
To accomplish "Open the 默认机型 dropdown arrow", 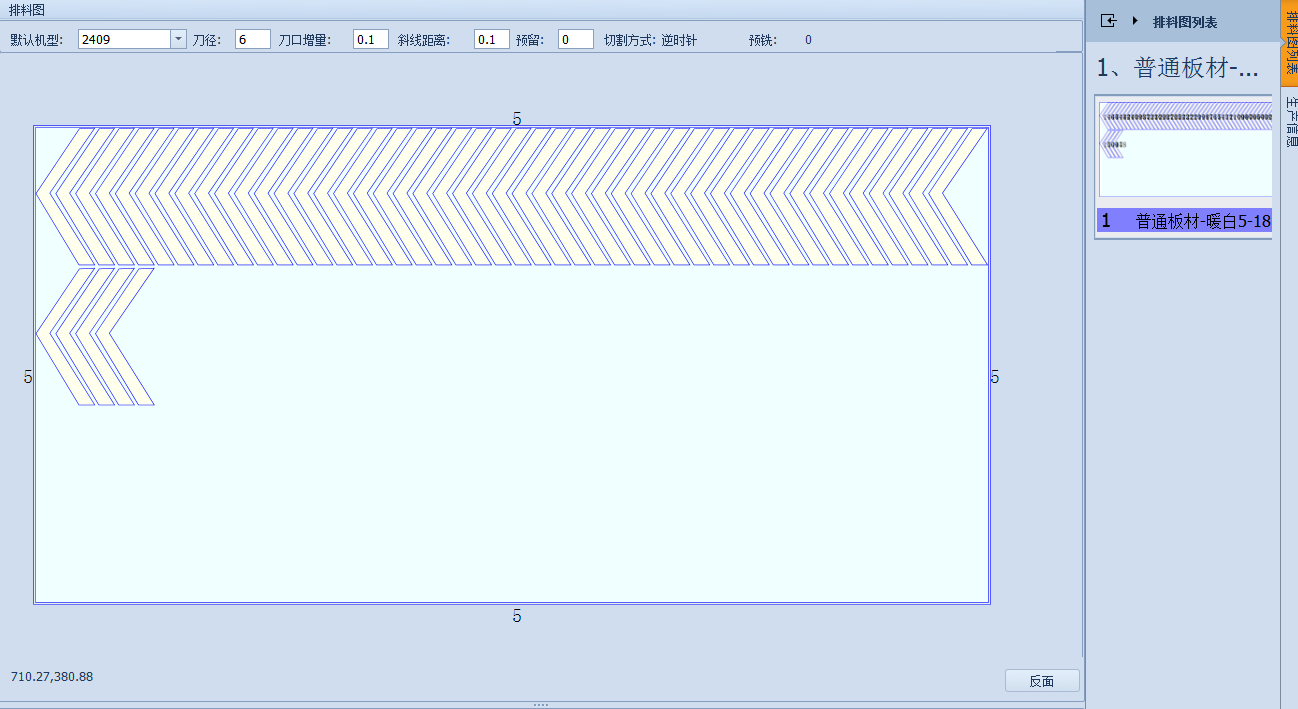I will [178, 39].
